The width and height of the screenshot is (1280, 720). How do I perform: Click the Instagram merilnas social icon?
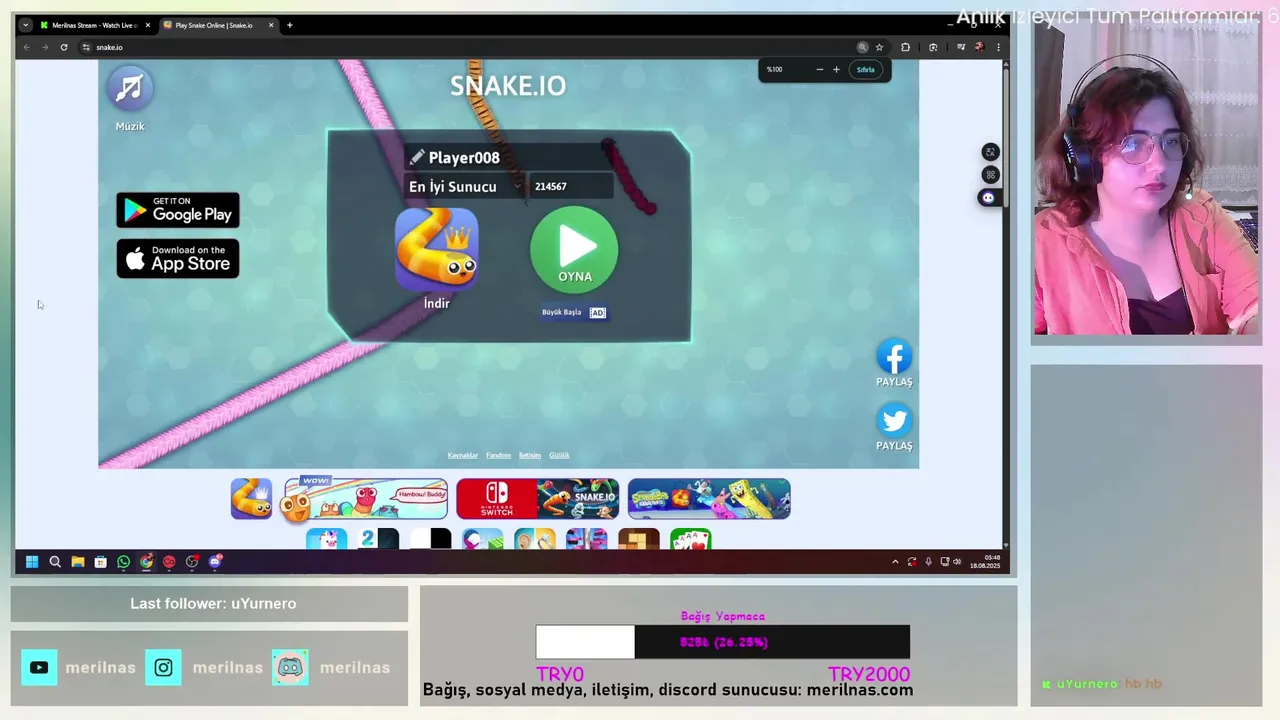[x=163, y=667]
